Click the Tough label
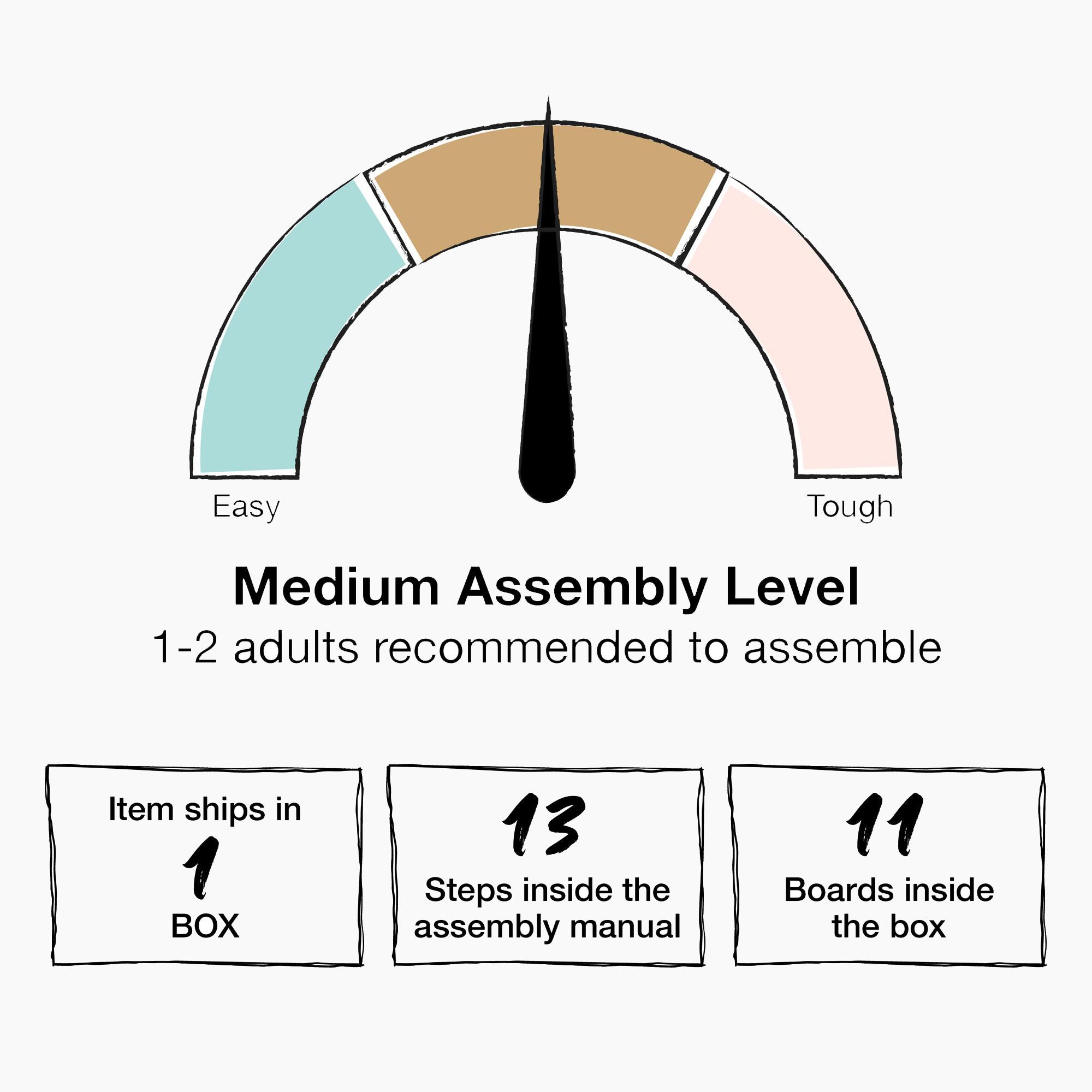The height and width of the screenshot is (1092, 1092). 850,507
